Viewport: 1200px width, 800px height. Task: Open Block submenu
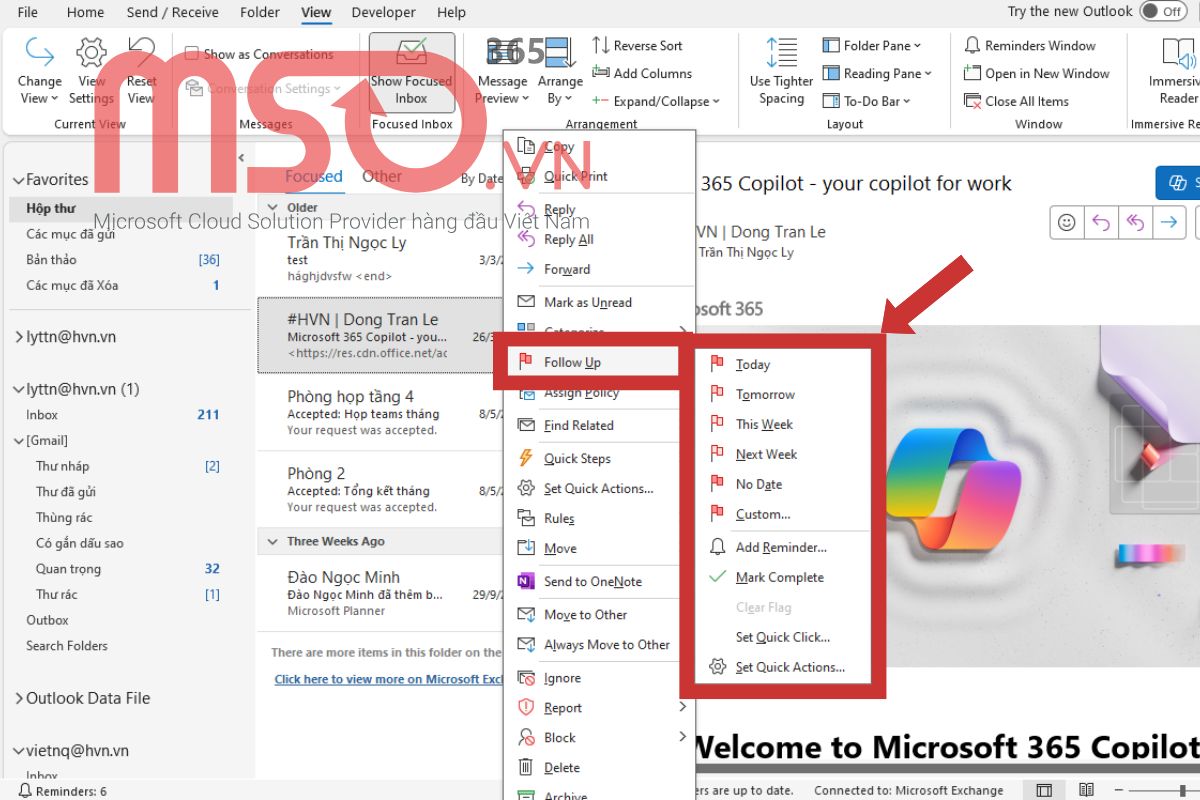[x=600, y=737]
